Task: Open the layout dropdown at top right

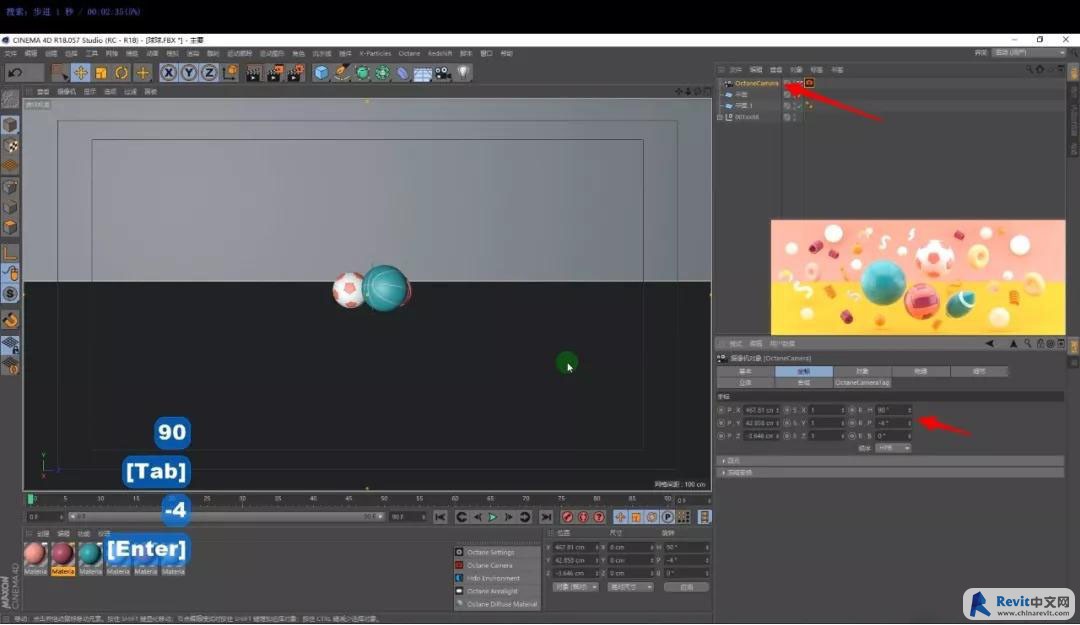Action: coord(1029,52)
